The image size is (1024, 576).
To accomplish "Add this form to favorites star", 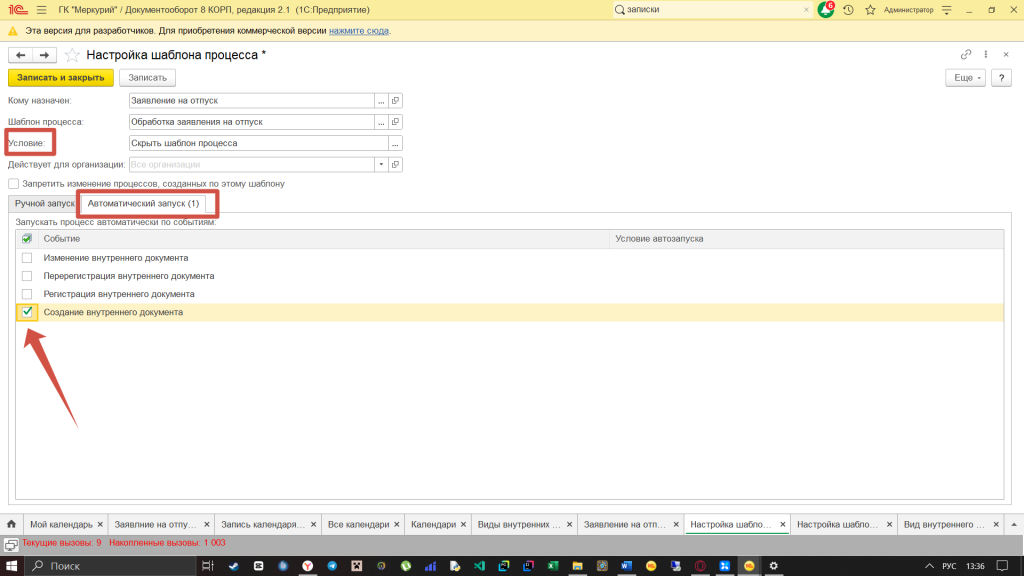I will (x=72, y=55).
